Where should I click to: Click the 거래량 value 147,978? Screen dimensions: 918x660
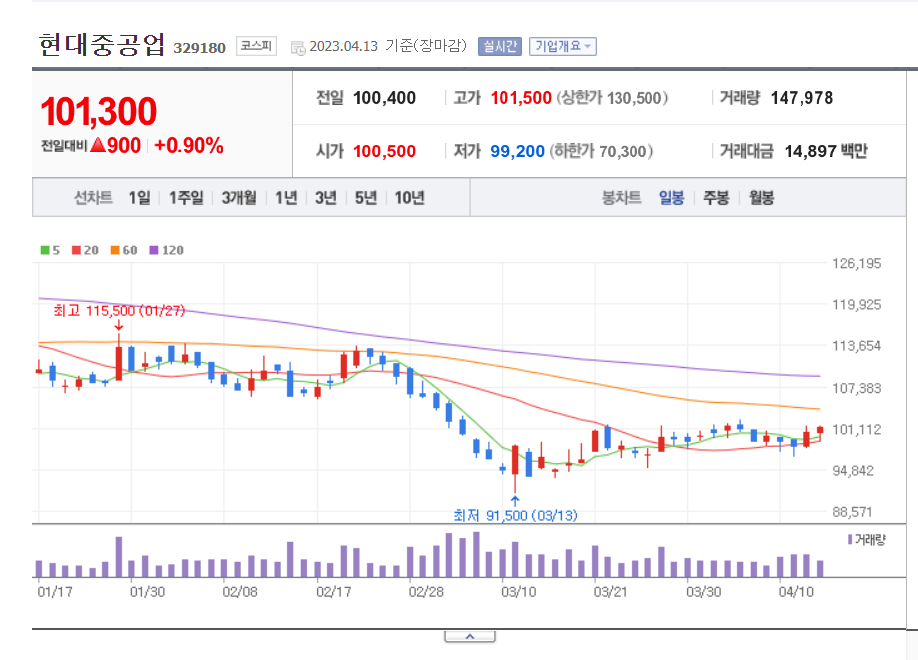(801, 98)
